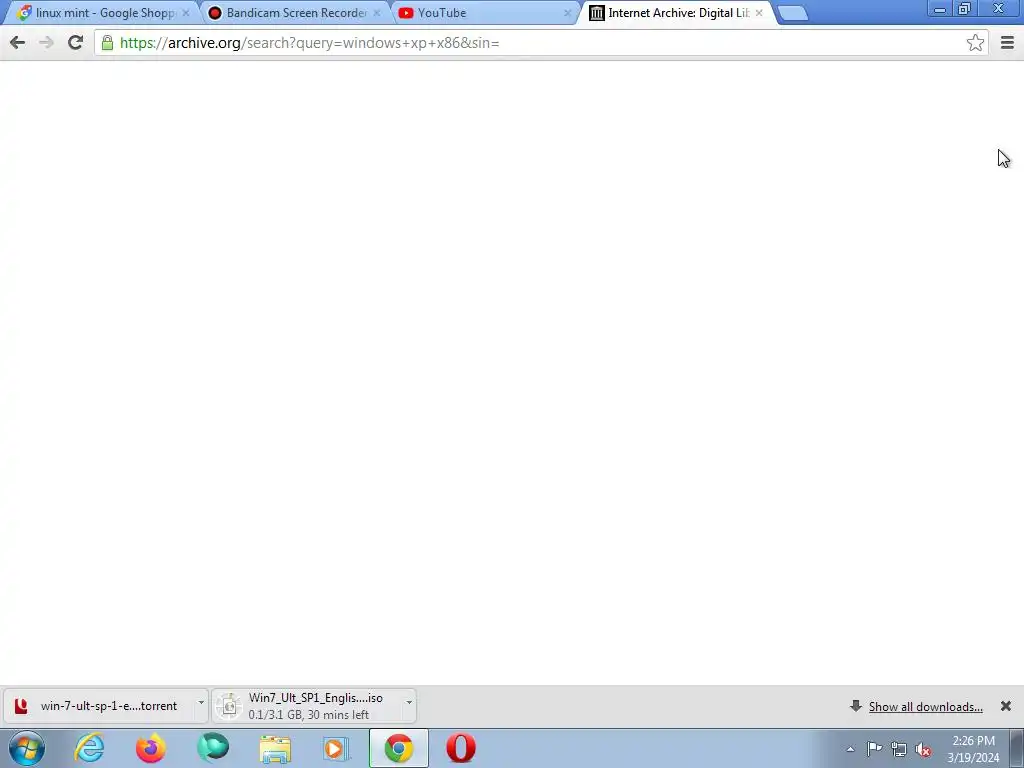Close the Internet Archive tab

point(759,13)
